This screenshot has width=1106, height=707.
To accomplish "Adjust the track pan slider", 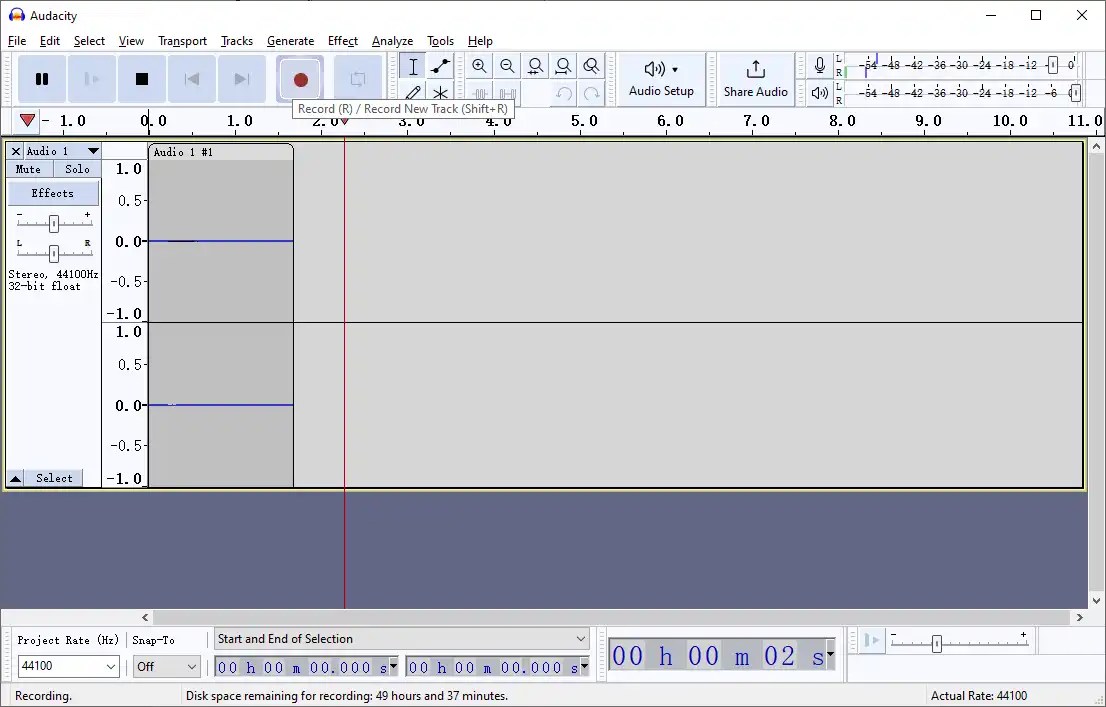I will (x=54, y=253).
